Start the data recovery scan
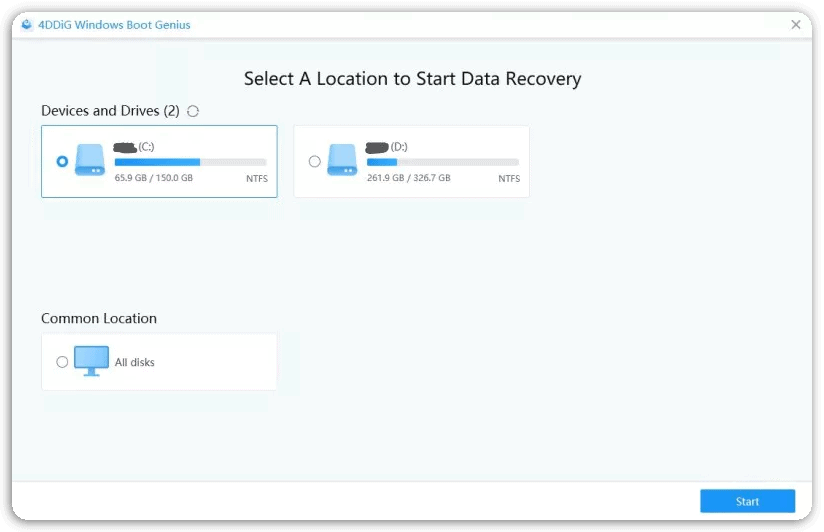The height and width of the screenshot is (532, 824). click(747, 501)
